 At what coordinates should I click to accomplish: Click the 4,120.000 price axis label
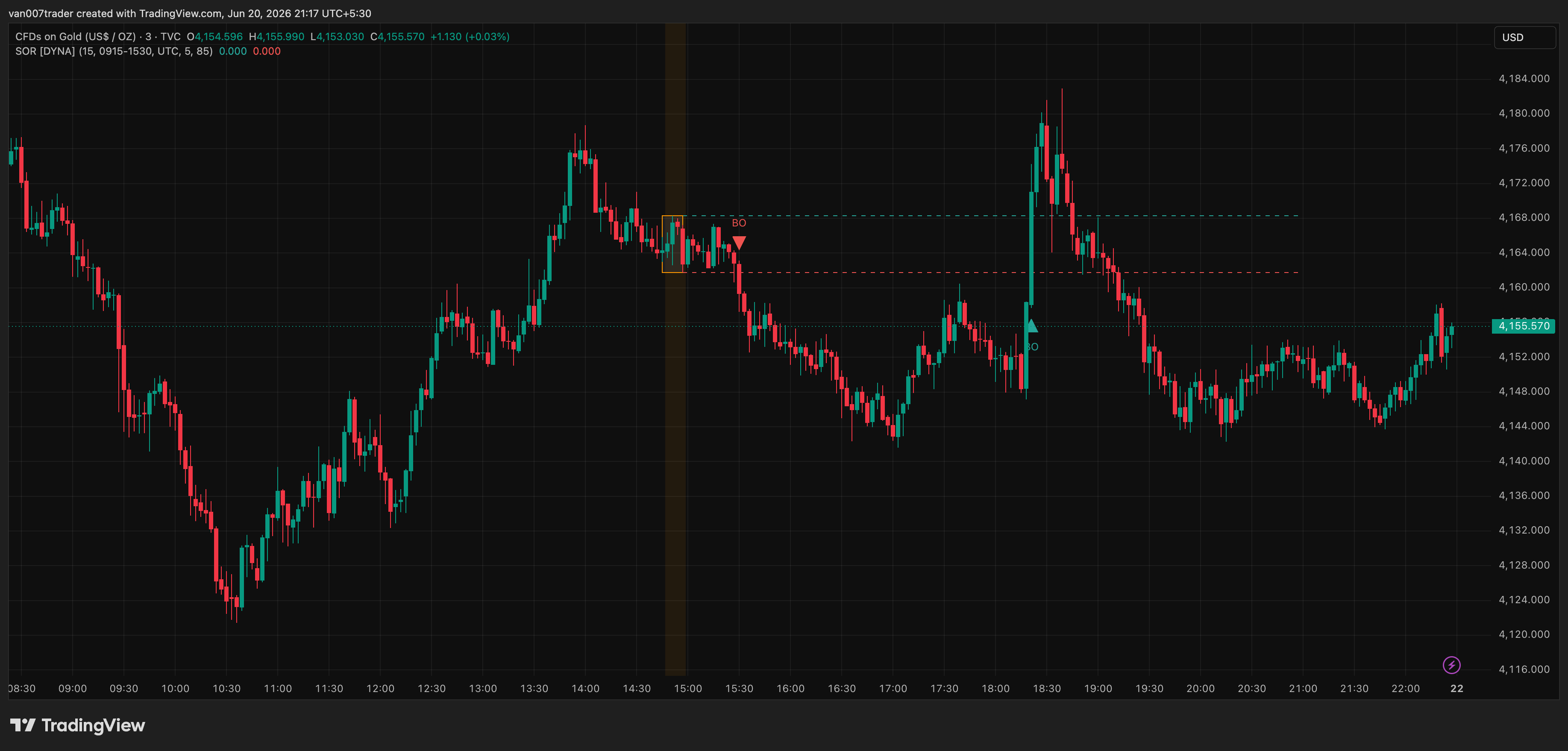pos(1524,634)
